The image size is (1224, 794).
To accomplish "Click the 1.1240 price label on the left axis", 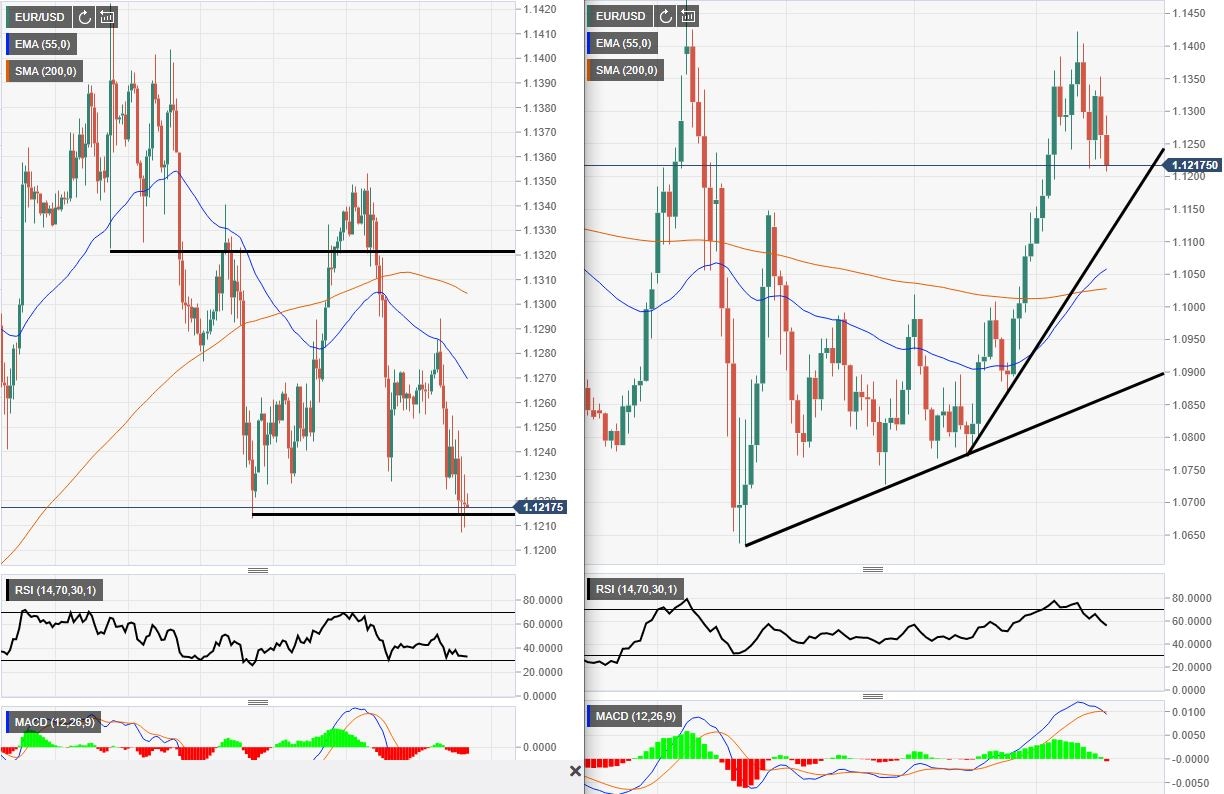I will tap(540, 452).
